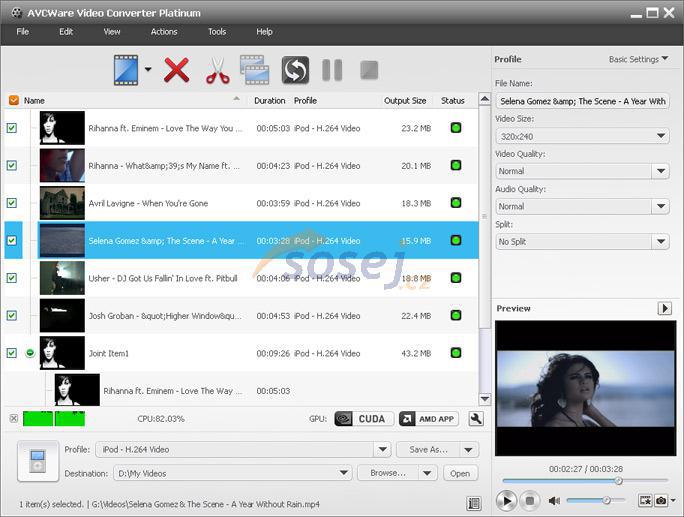Click the Stop conversion toolbar icon

click(369, 70)
